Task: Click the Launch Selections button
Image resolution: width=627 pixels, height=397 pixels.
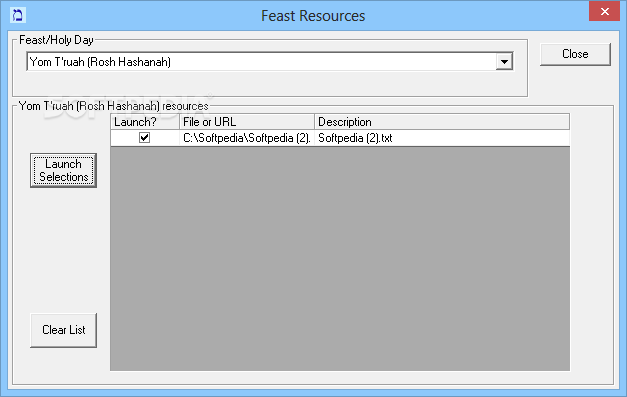Action: pos(64,170)
